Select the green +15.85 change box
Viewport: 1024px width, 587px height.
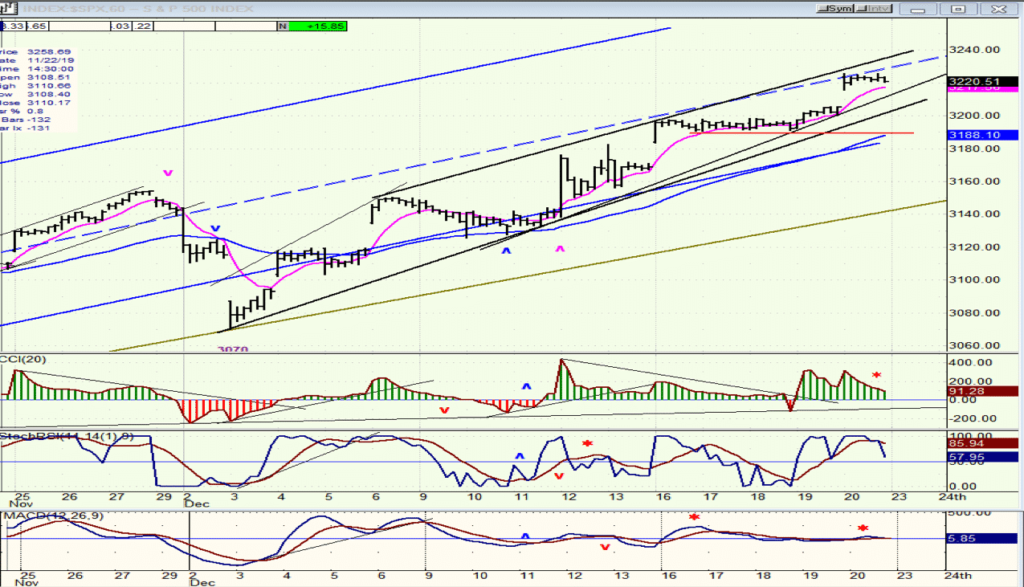pos(317,26)
